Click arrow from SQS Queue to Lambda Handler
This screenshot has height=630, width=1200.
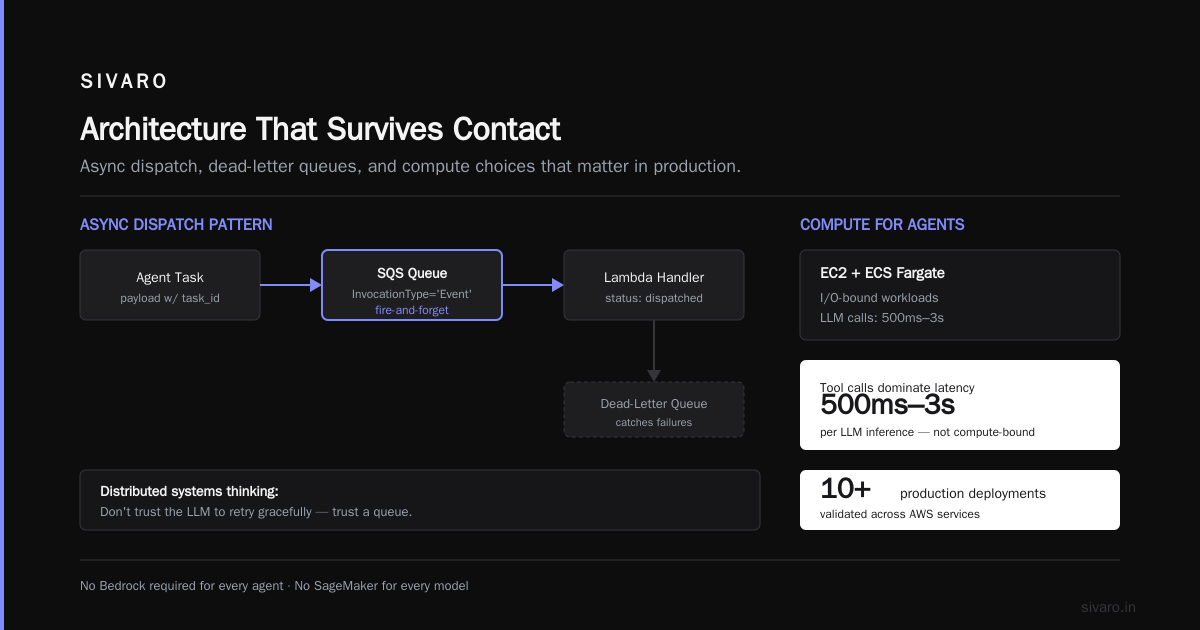533,285
